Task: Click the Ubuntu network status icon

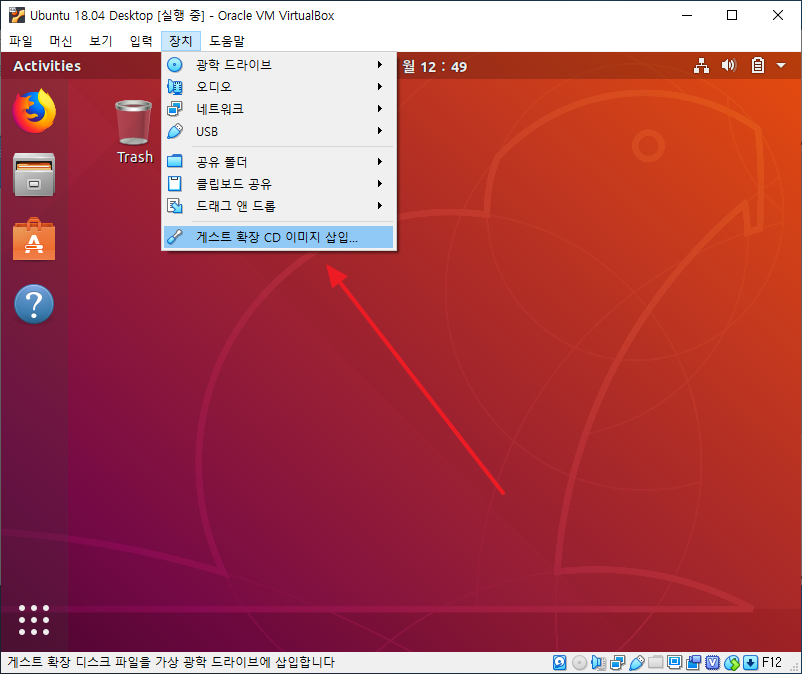Action: 701,65
